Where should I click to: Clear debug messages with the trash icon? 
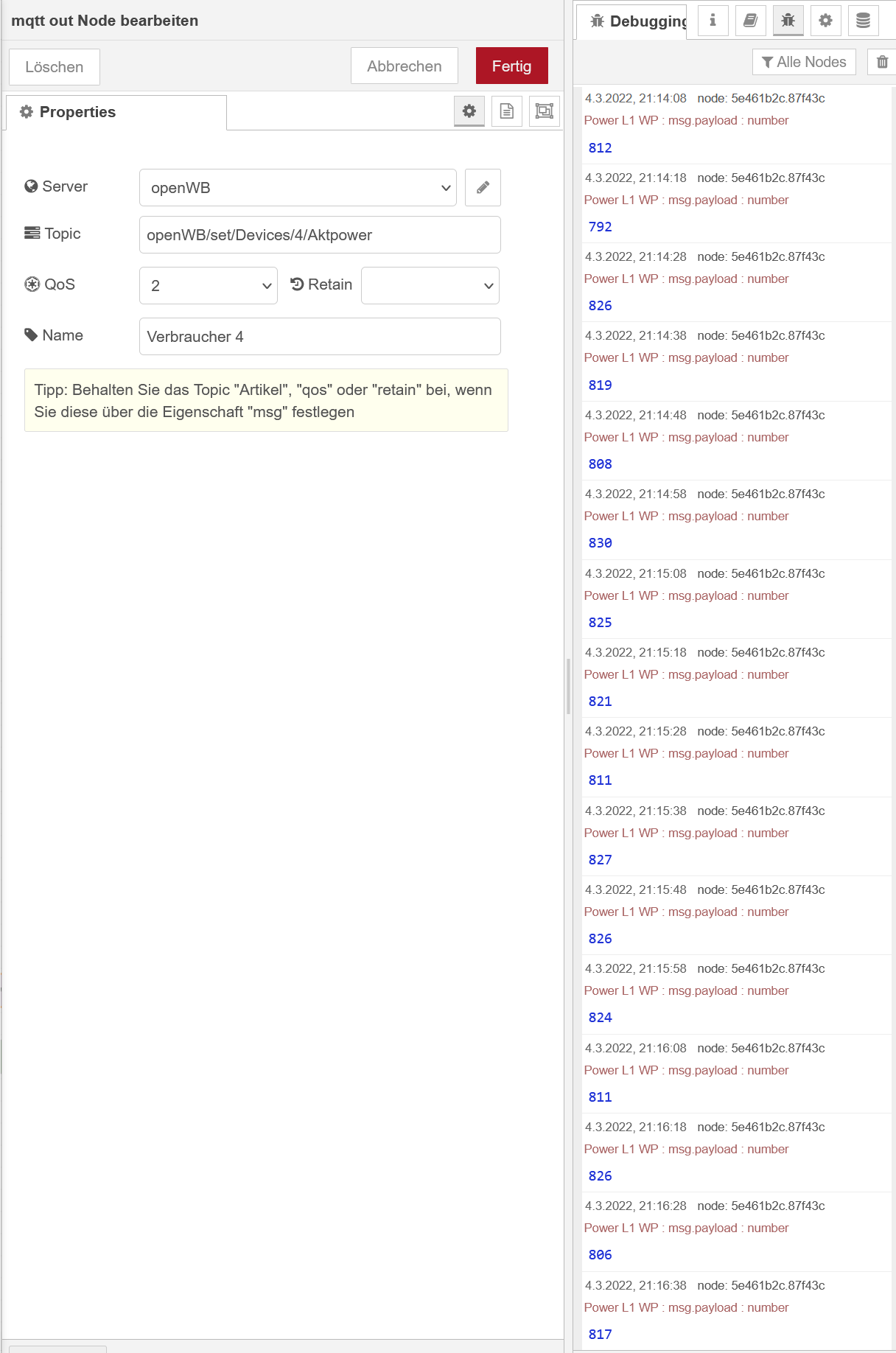click(x=882, y=62)
